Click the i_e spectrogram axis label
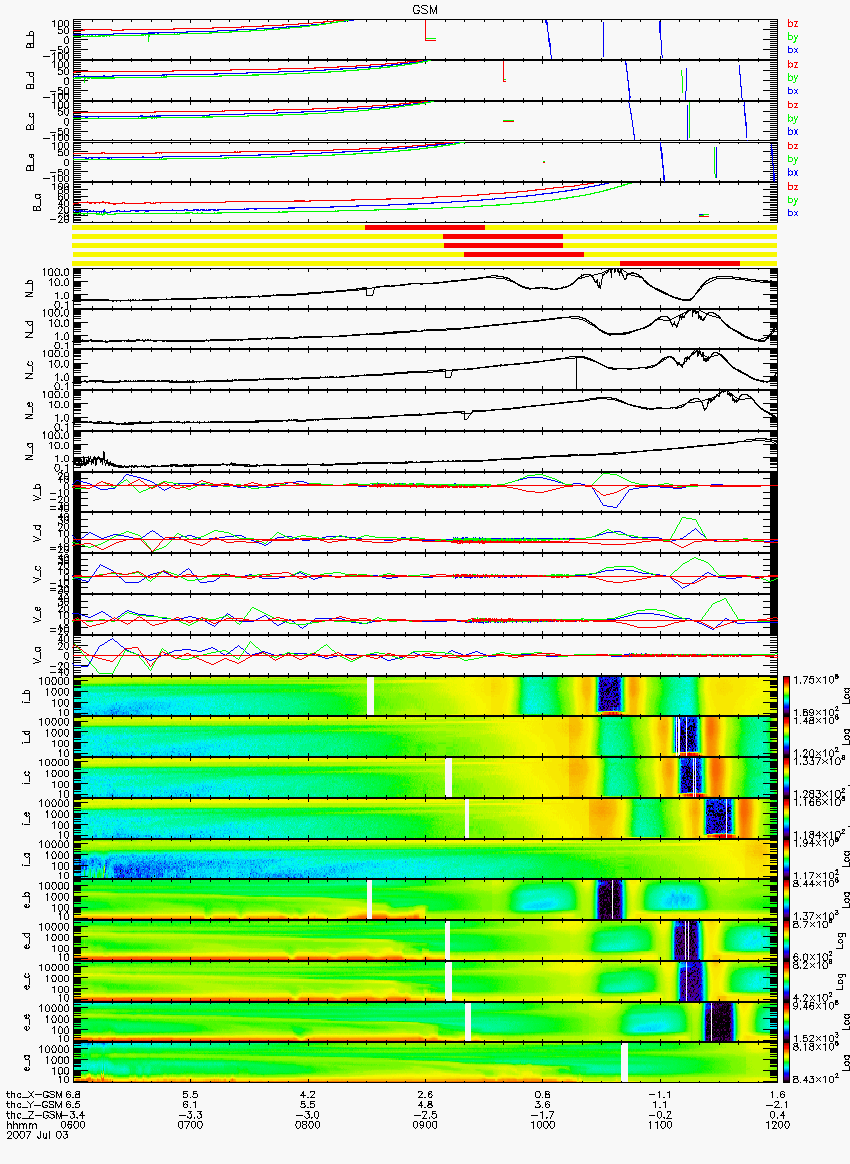The image size is (850, 1164). (x=26, y=818)
